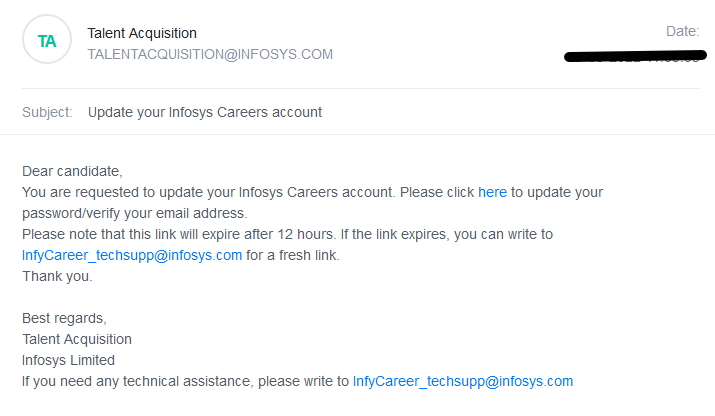715x416 pixels.
Task: Click the 'password/verify your email address.' line
Action: 135,213
